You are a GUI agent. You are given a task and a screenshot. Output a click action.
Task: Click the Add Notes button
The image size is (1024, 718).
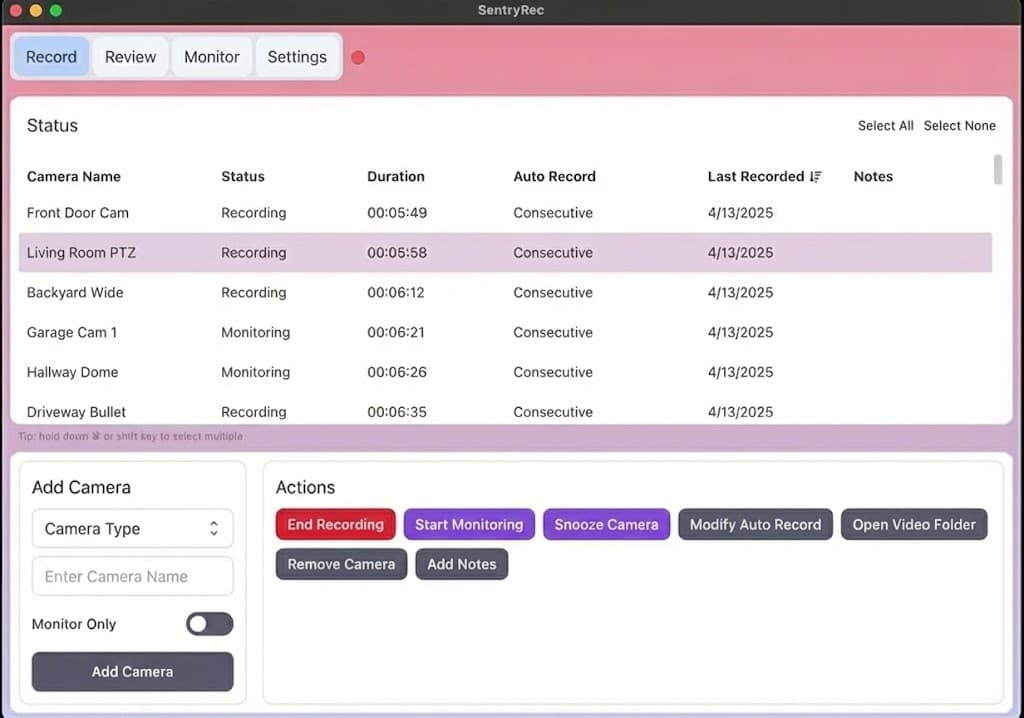click(x=461, y=564)
